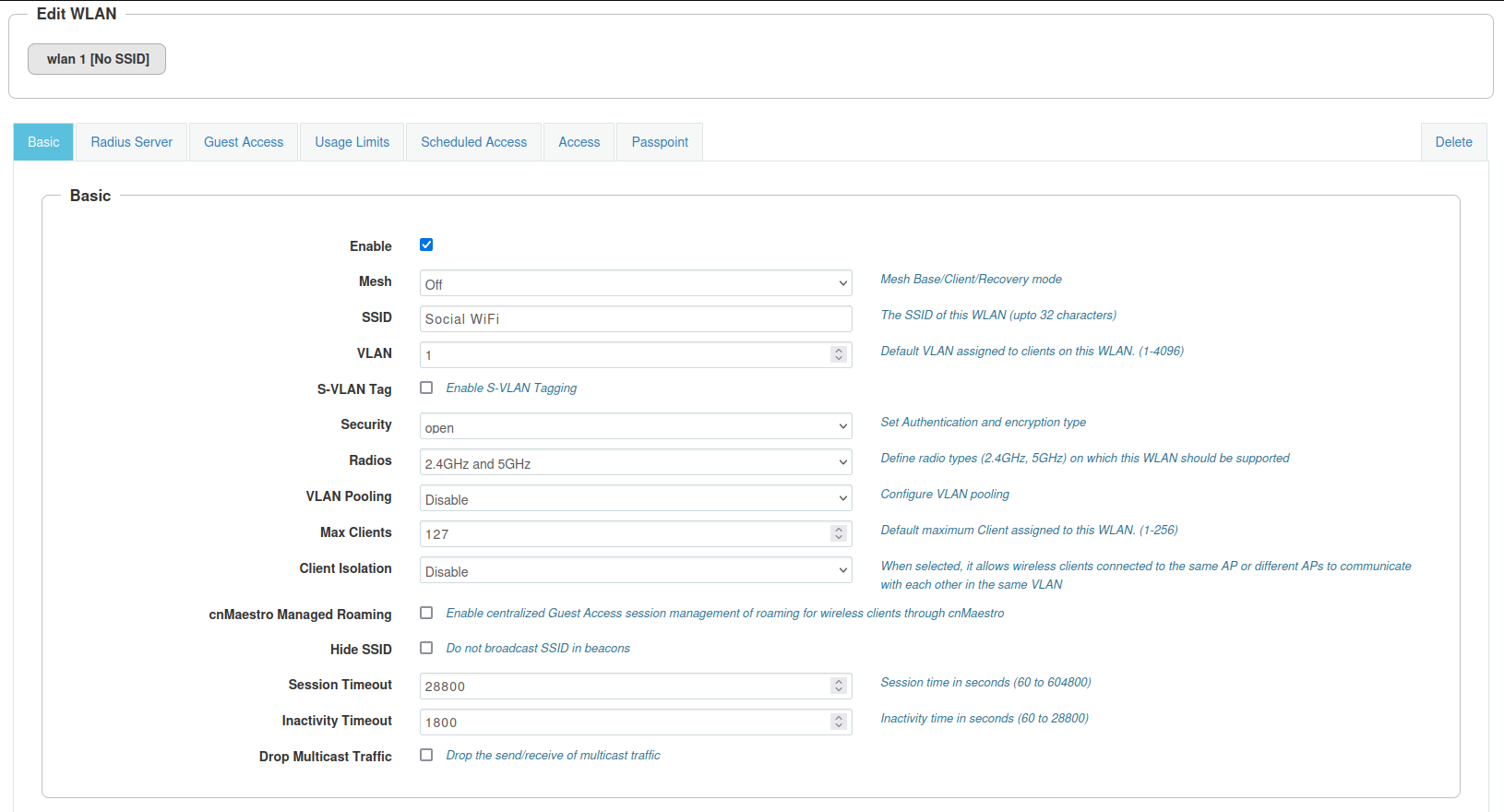Go to the Usage Limits tab
The width and height of the screenshot is (1504, 812).
(352, 142)
